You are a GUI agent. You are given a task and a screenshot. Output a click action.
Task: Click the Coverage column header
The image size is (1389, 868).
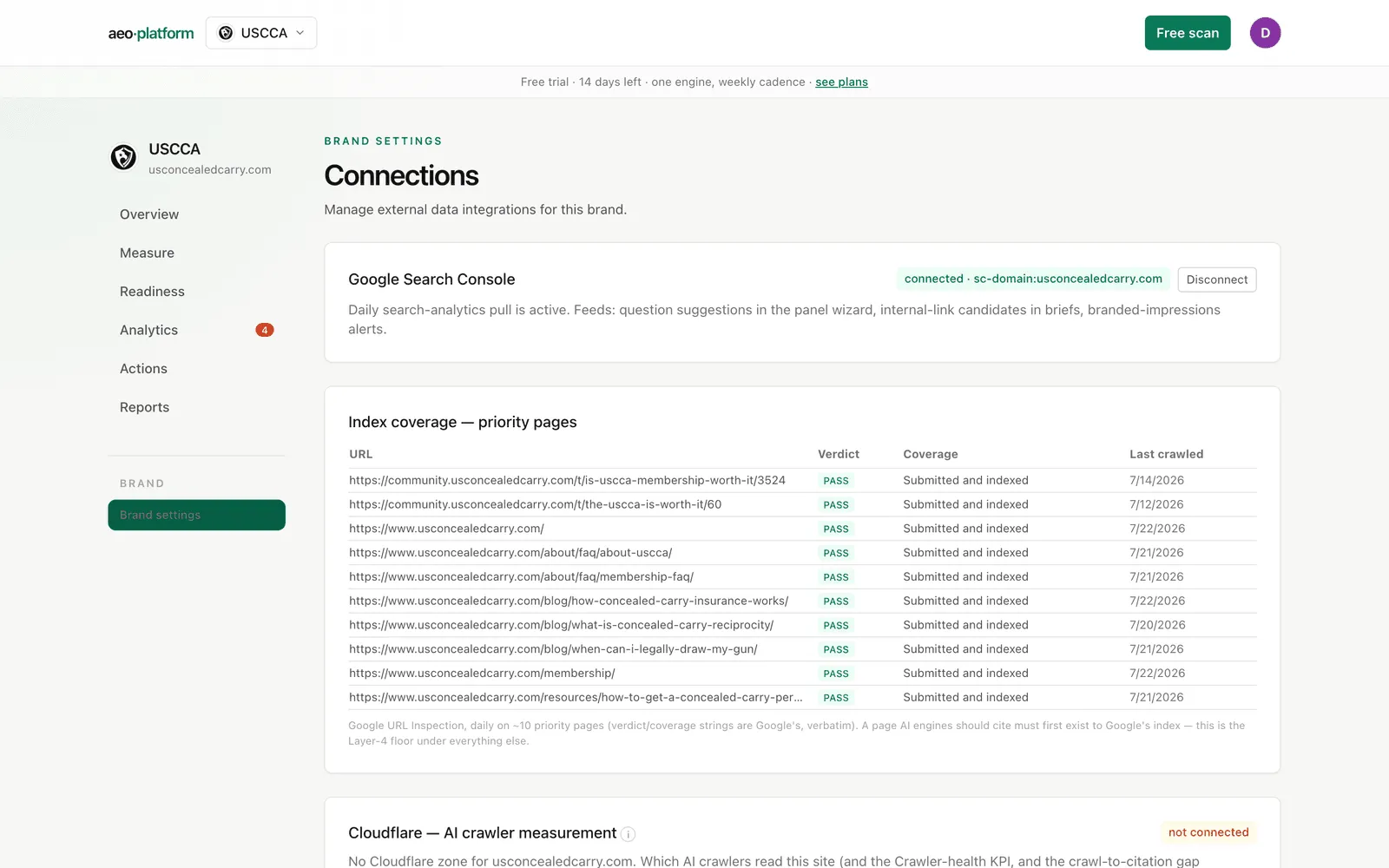click(x=931, y=454)
